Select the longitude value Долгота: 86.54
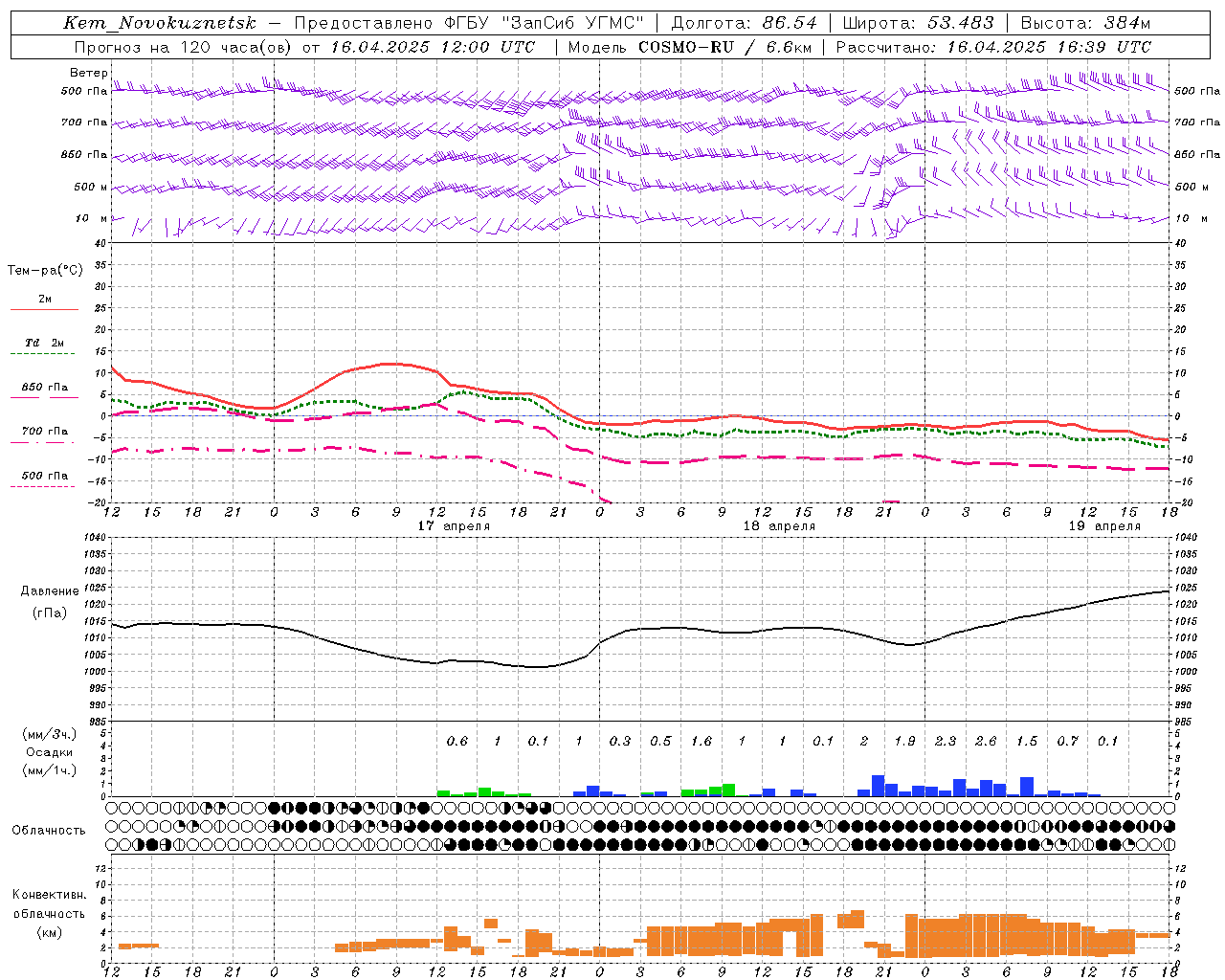This screenshot has width=1225, height=980. pyautogui.click(x=745, y=23)
